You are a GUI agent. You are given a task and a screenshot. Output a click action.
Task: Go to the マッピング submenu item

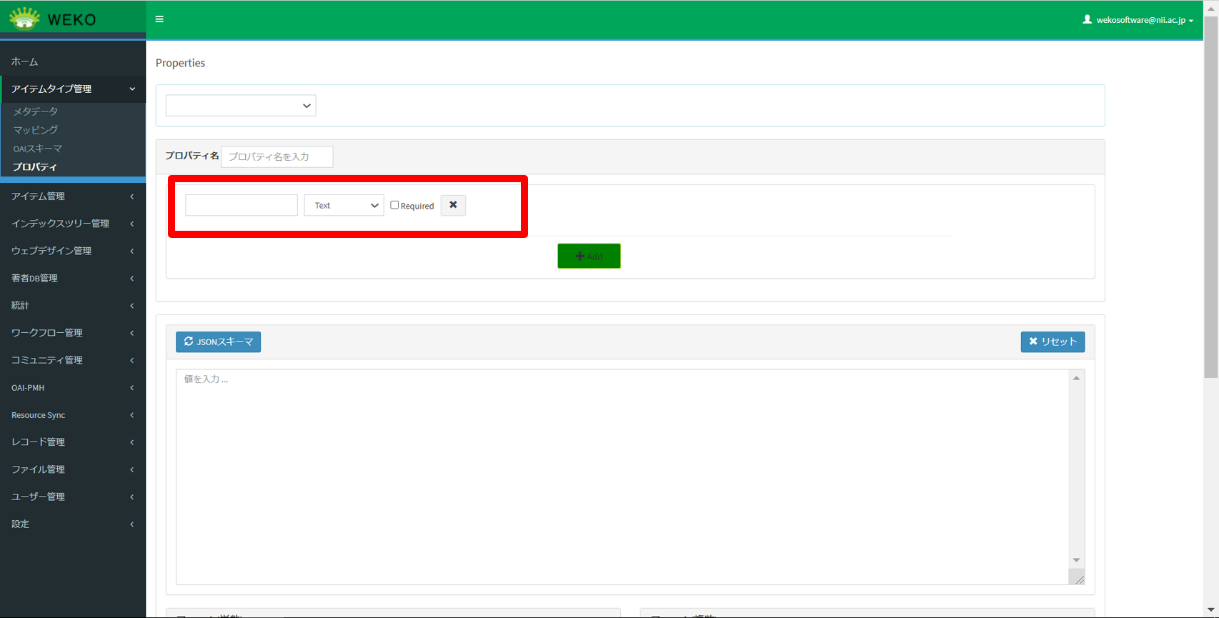36,130
